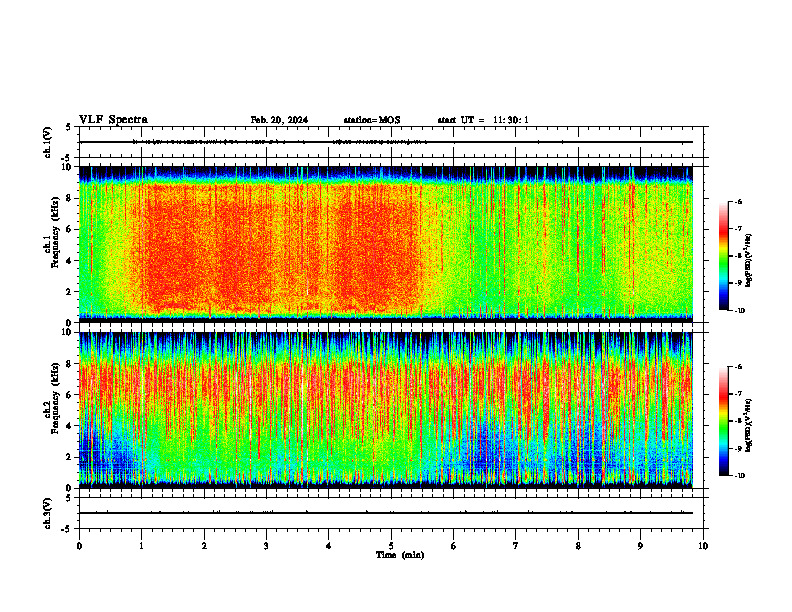Click the ch.3 voltage waveform trace
This screenshot has height=612, width=792.
pos(386,513)
